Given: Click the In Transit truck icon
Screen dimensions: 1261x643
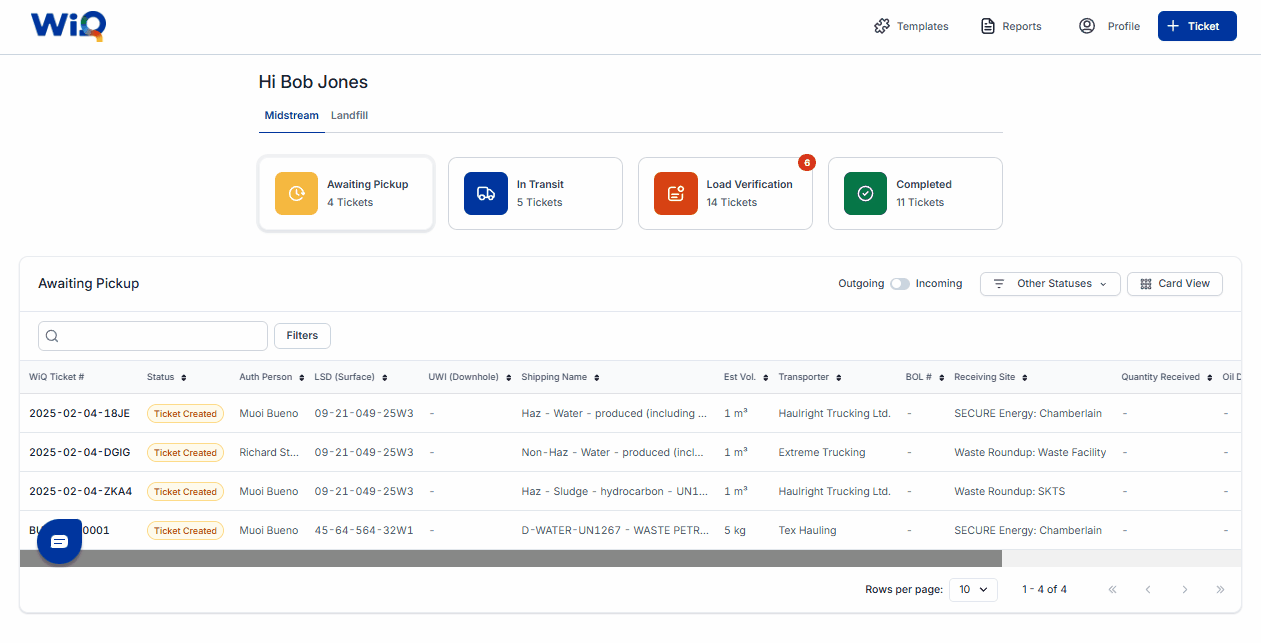Looking at the screenshot, I should click(x=486, y=193).
